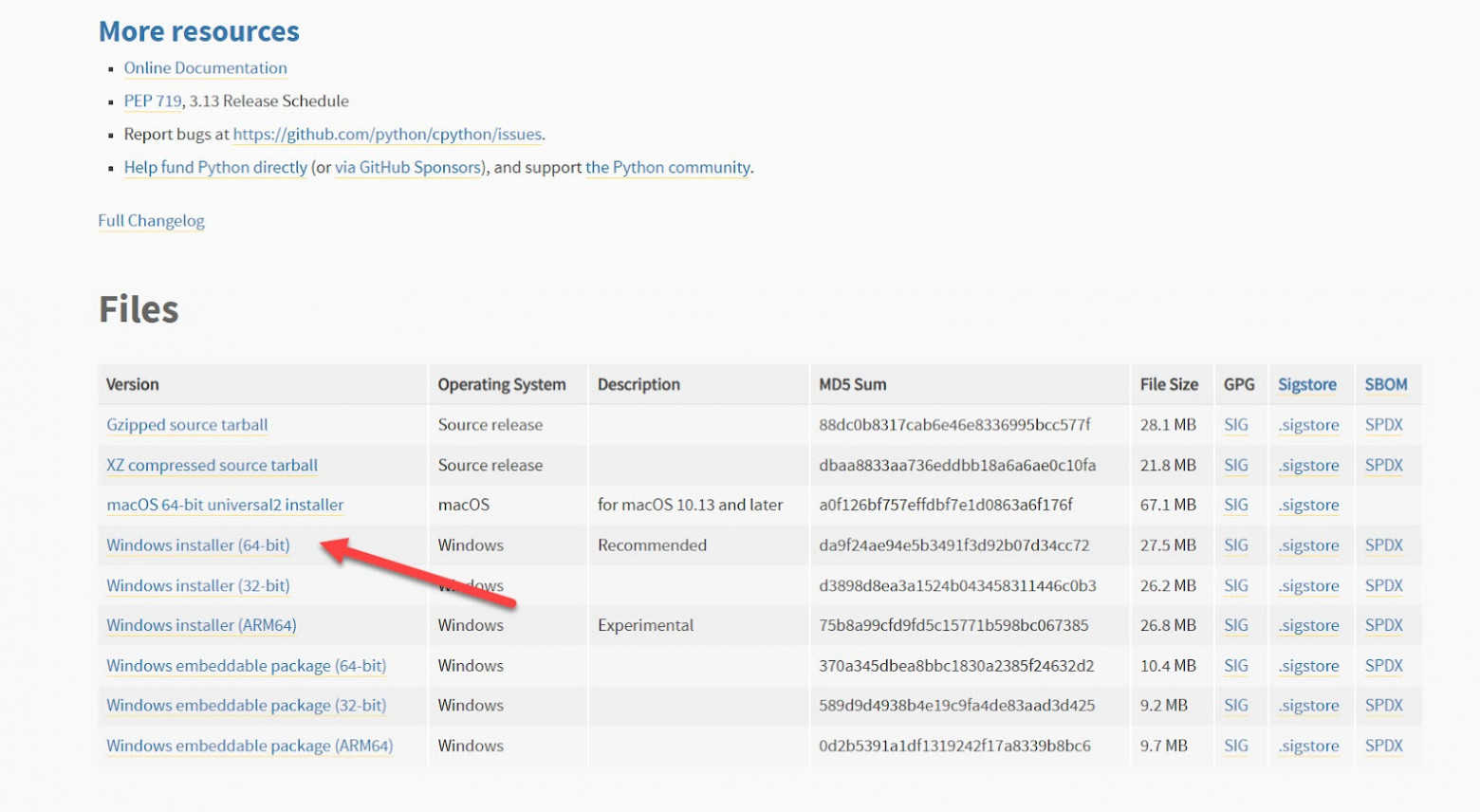Screen dimensions: 1480x812
Task: Open the GitHub cpython issues URL
Action: click(x=387, y=135)
